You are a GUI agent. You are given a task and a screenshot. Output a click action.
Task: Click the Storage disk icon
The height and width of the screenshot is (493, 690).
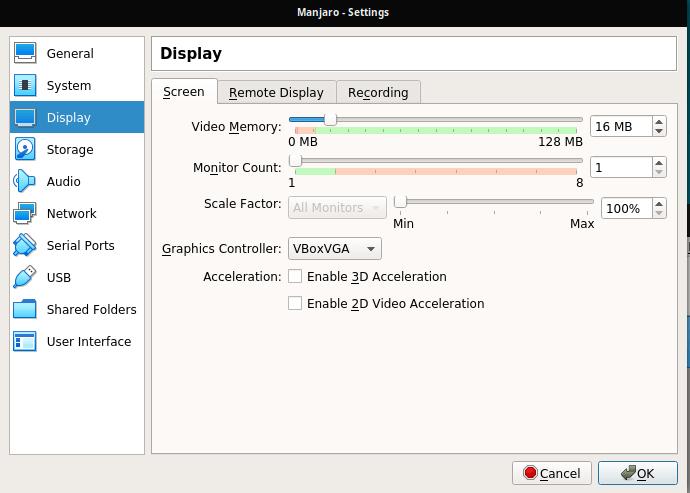tap(25, 149)
